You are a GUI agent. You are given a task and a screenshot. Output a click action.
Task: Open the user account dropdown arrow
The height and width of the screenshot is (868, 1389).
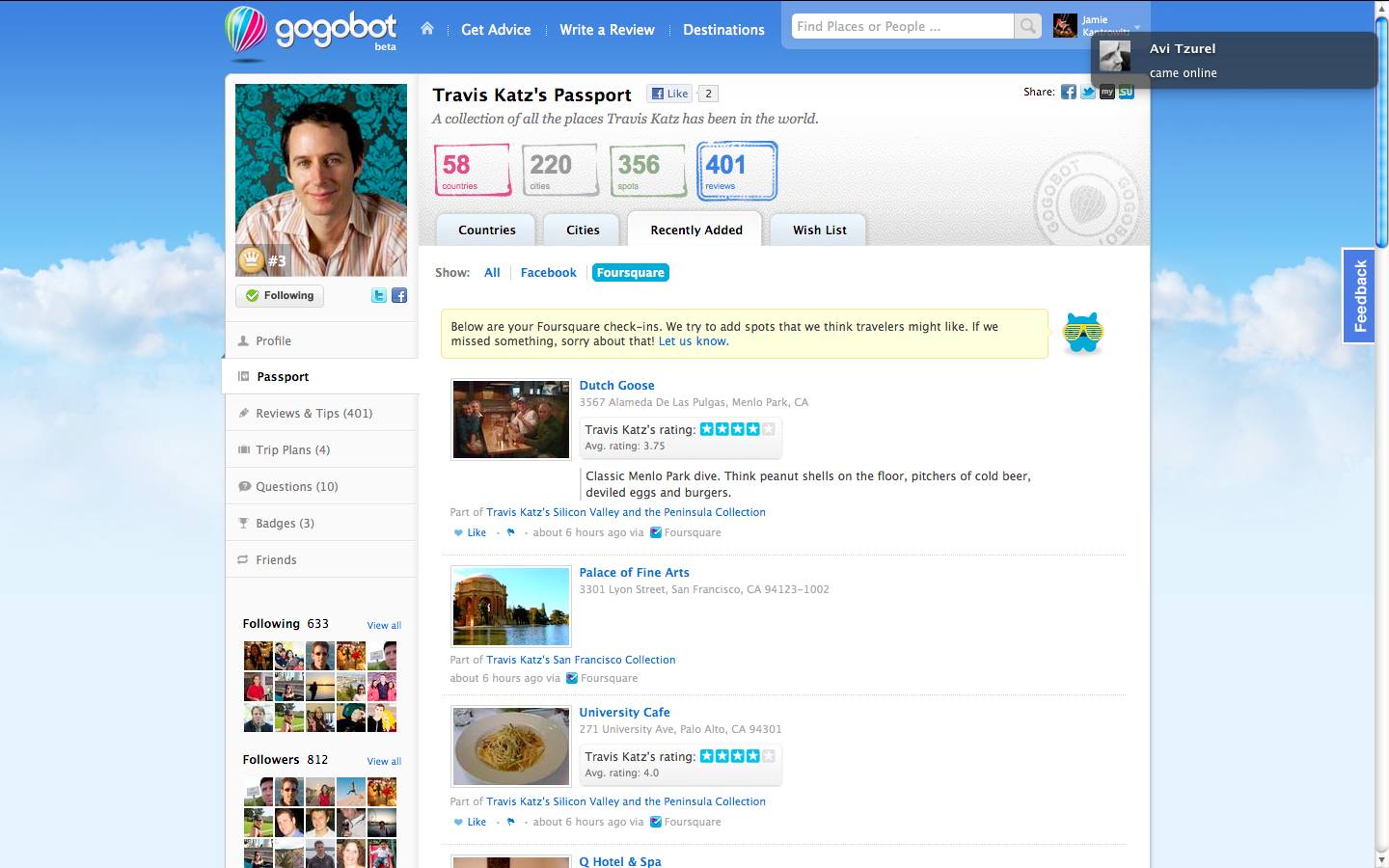[x=1137, y=27]
